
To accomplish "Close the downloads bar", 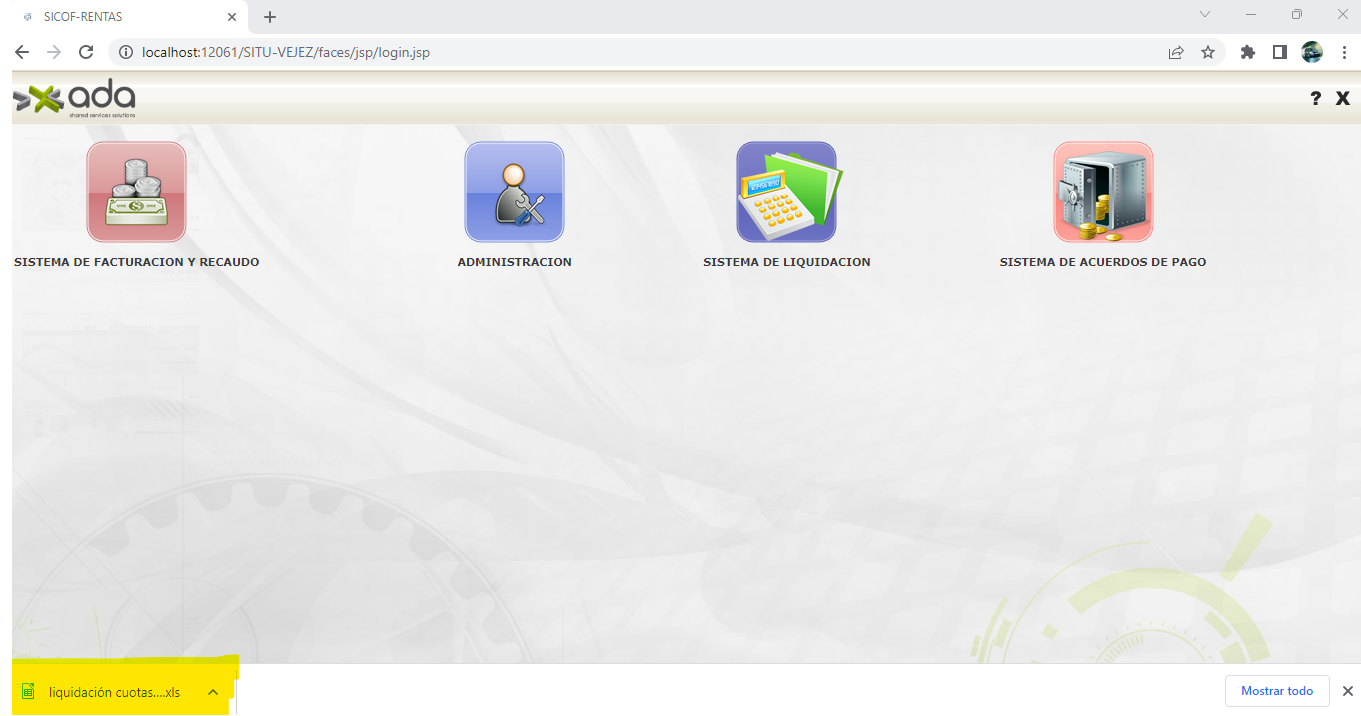I will (x=1346, y=691).
